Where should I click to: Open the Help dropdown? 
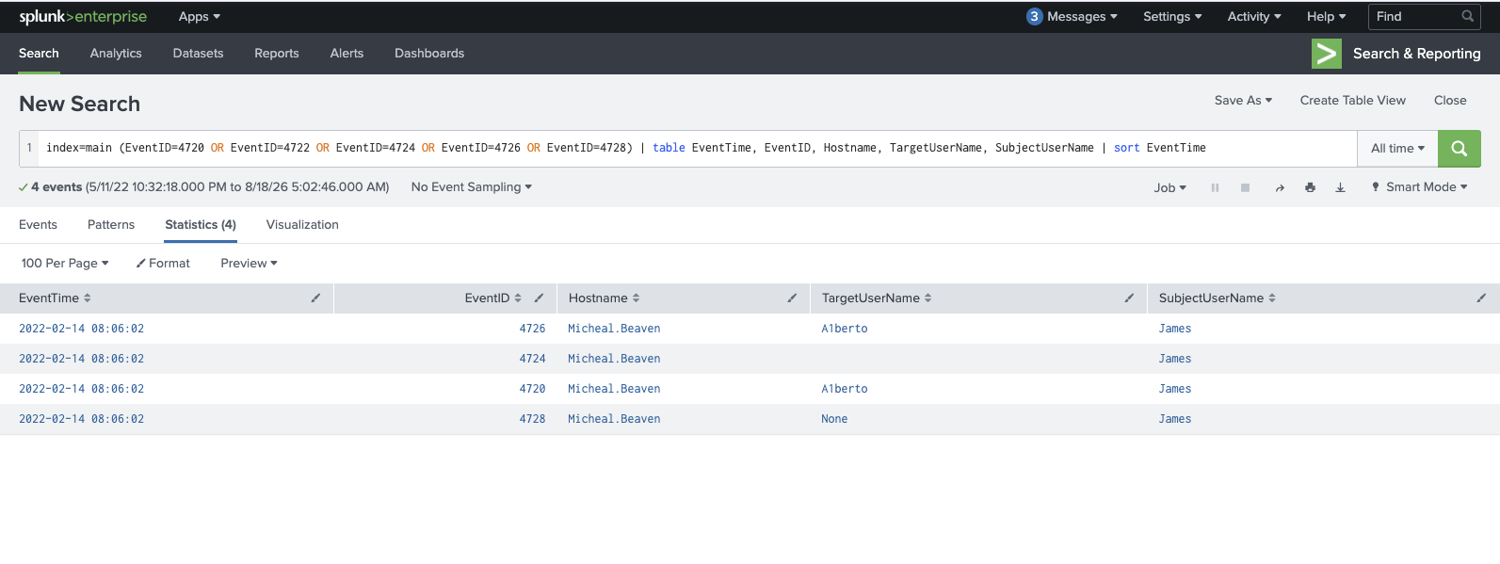1326,17
